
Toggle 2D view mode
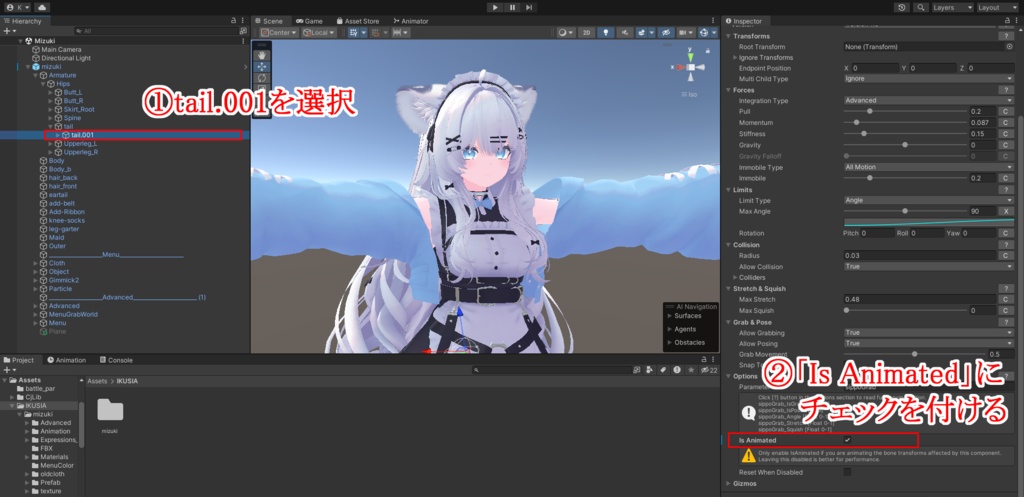(x=586, y=33)
